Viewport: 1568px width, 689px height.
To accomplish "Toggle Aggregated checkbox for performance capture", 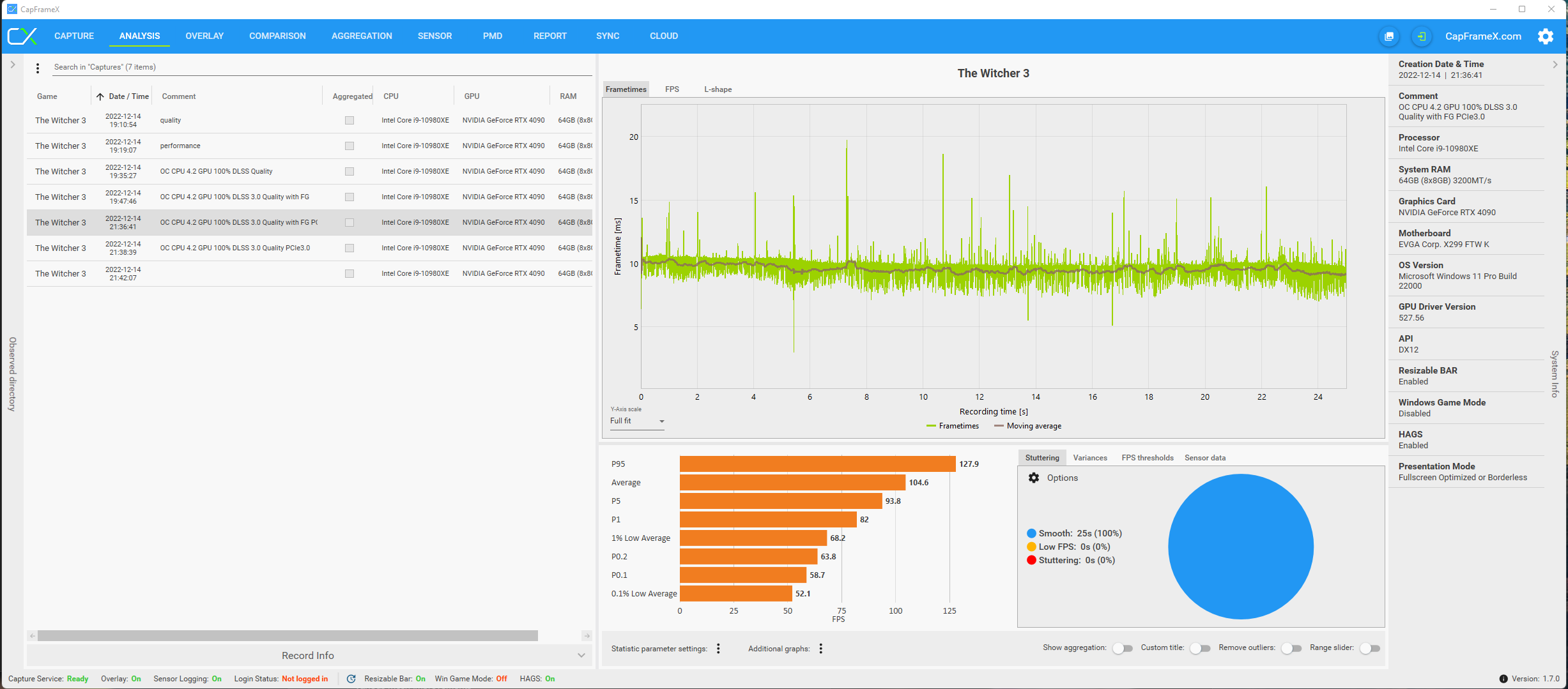I will pos(350,146).
